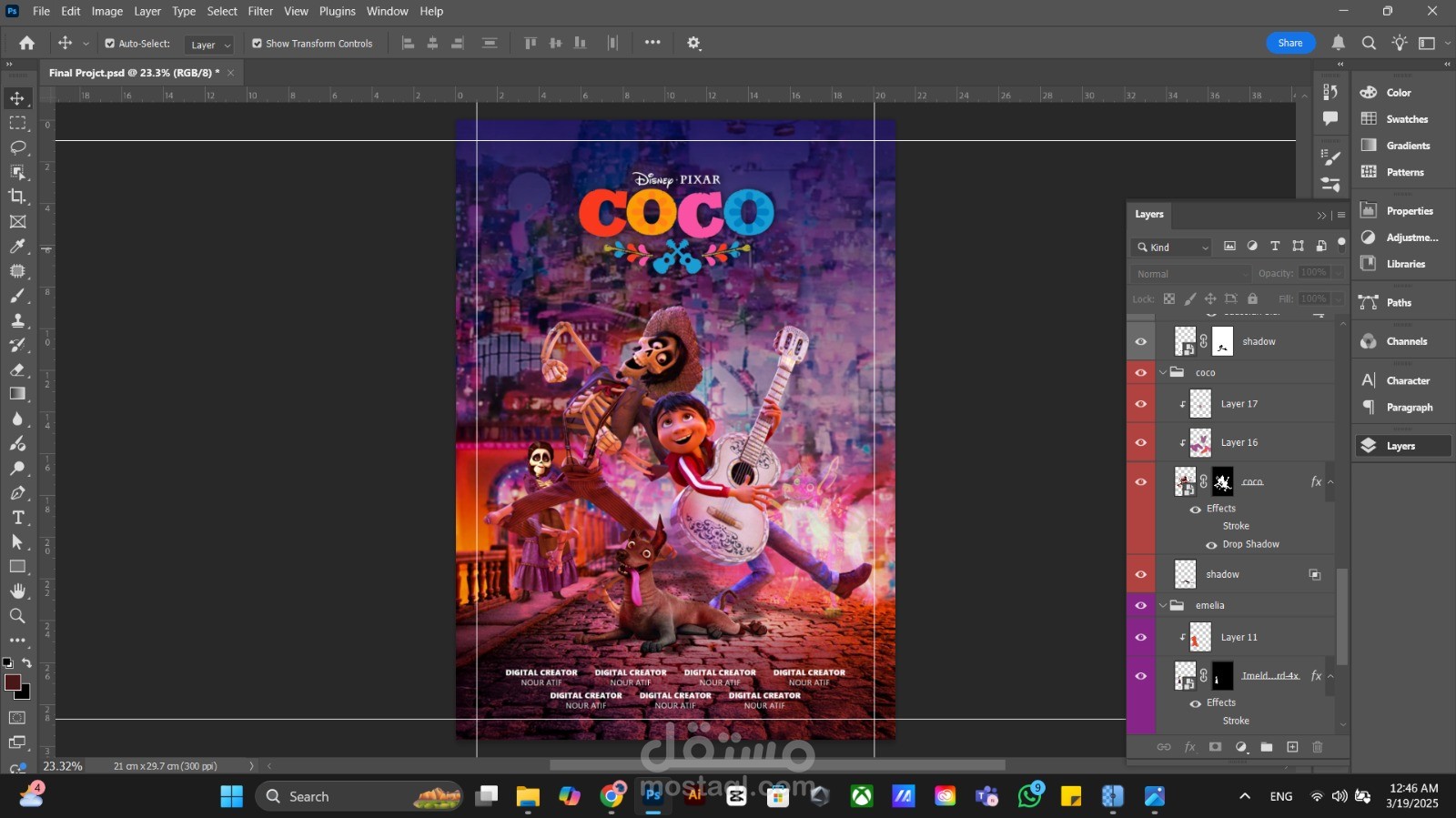Select the Frame tool
Image resolution: width=1456 pixels, height=818 pixels.
[17, 221]
